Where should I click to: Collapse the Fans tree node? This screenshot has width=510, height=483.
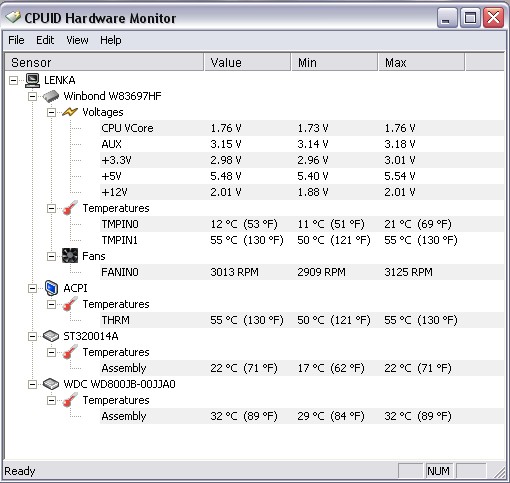[51, 256]
